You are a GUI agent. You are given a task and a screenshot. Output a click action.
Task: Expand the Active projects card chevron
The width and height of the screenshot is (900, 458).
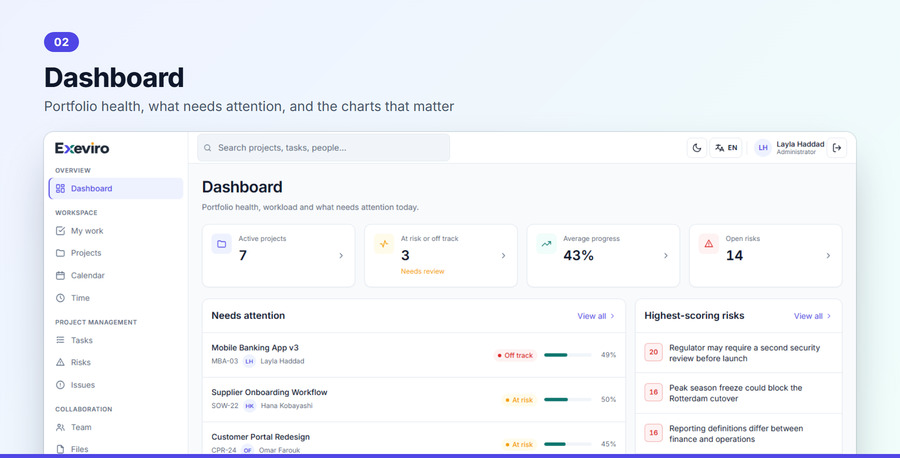[341, 256]
